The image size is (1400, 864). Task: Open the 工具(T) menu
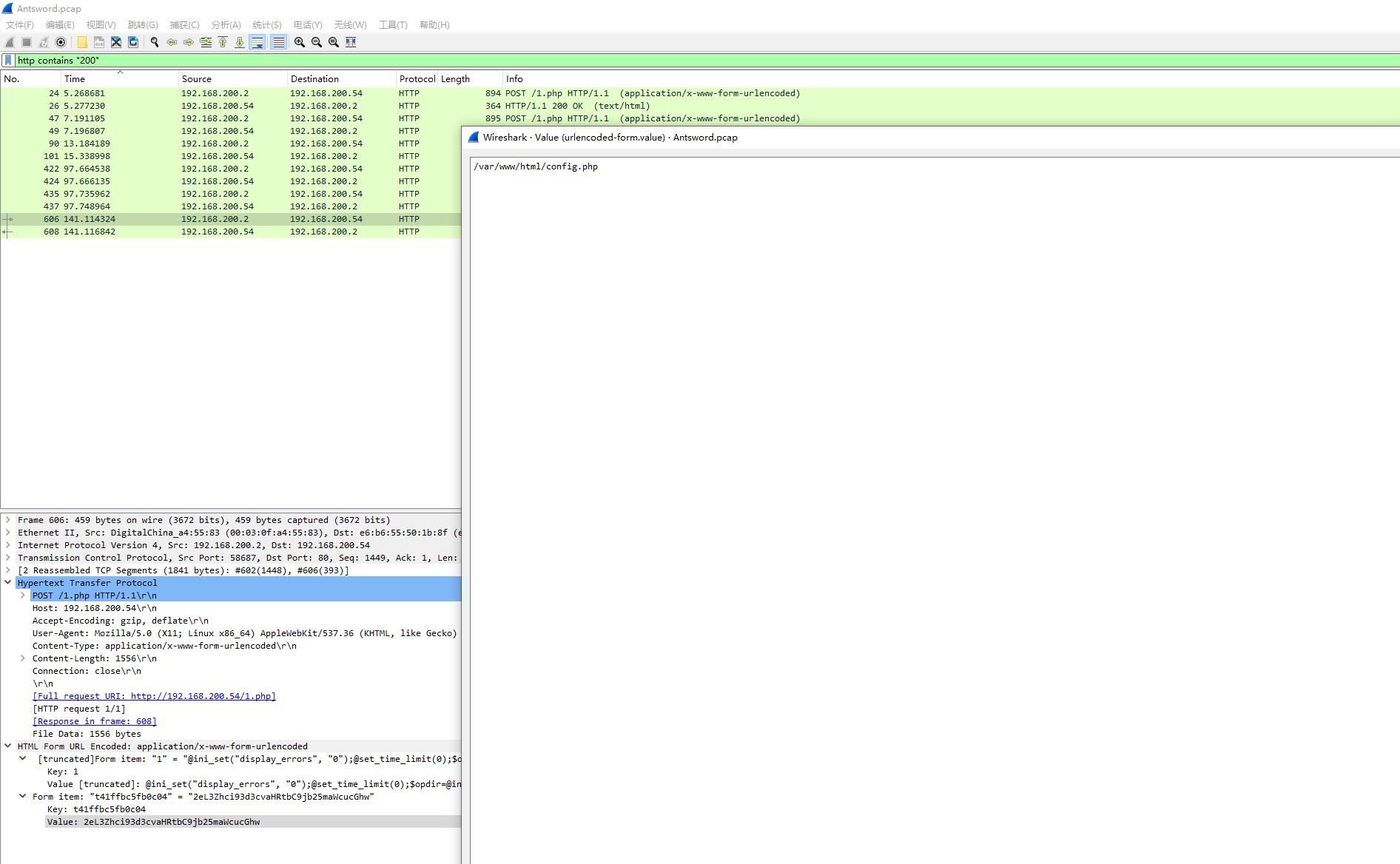click(393, 24)
